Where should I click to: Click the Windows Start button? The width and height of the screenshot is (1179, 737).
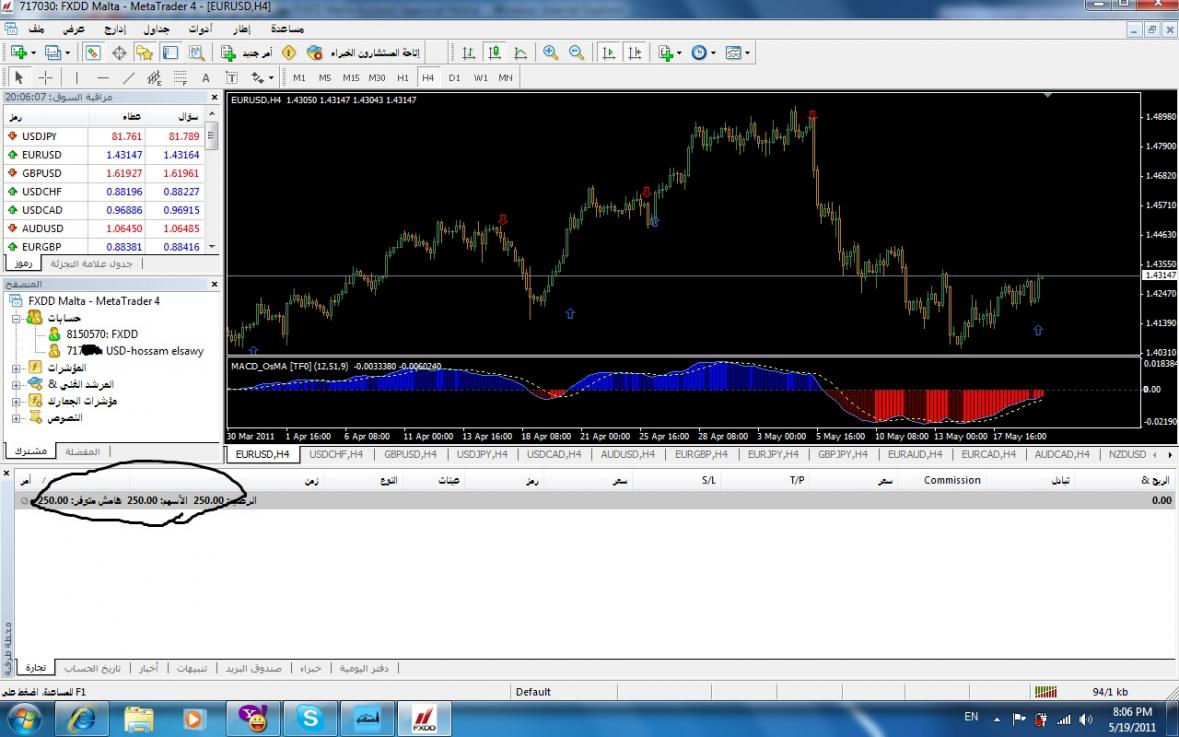click(24, 719)
